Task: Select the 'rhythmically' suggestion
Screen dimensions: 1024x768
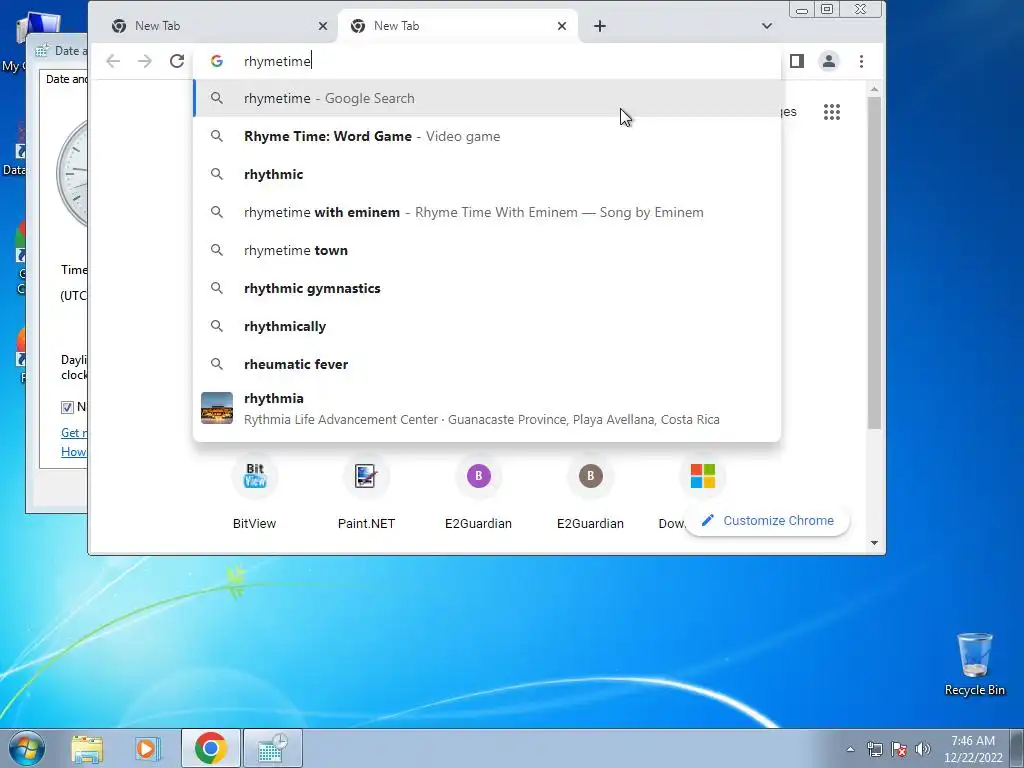Action: click(487, 326)
